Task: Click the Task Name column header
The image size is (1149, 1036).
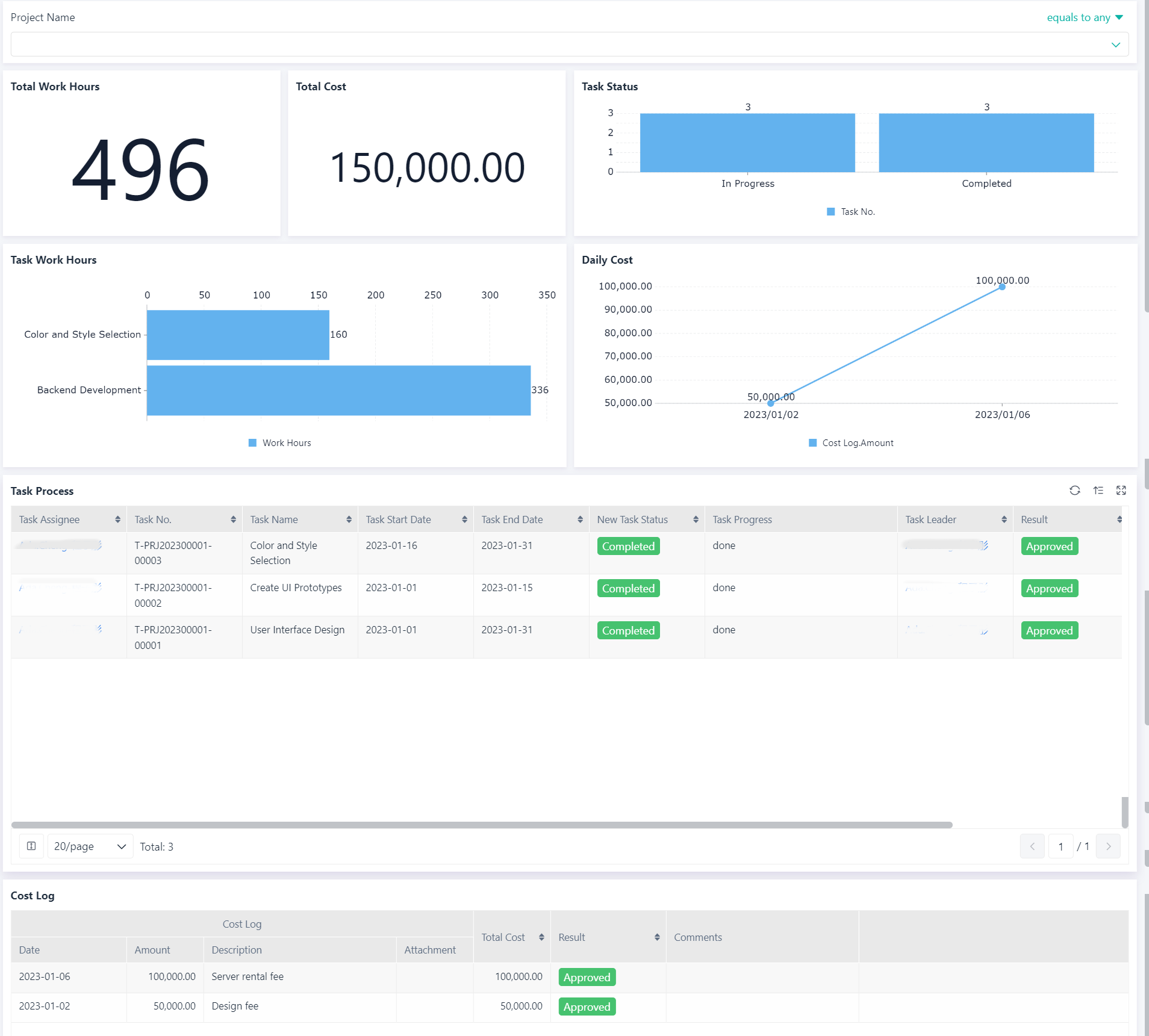Action: pos(274,520)
